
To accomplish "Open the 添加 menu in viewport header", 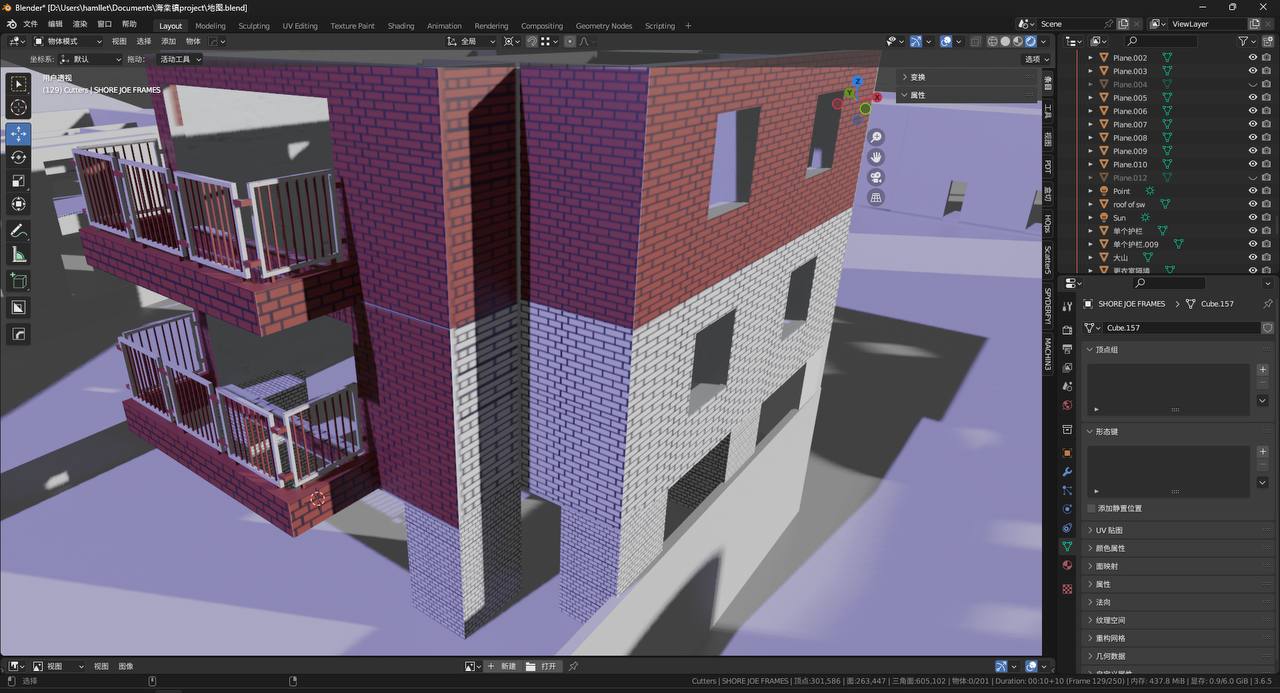I will 168,41.
